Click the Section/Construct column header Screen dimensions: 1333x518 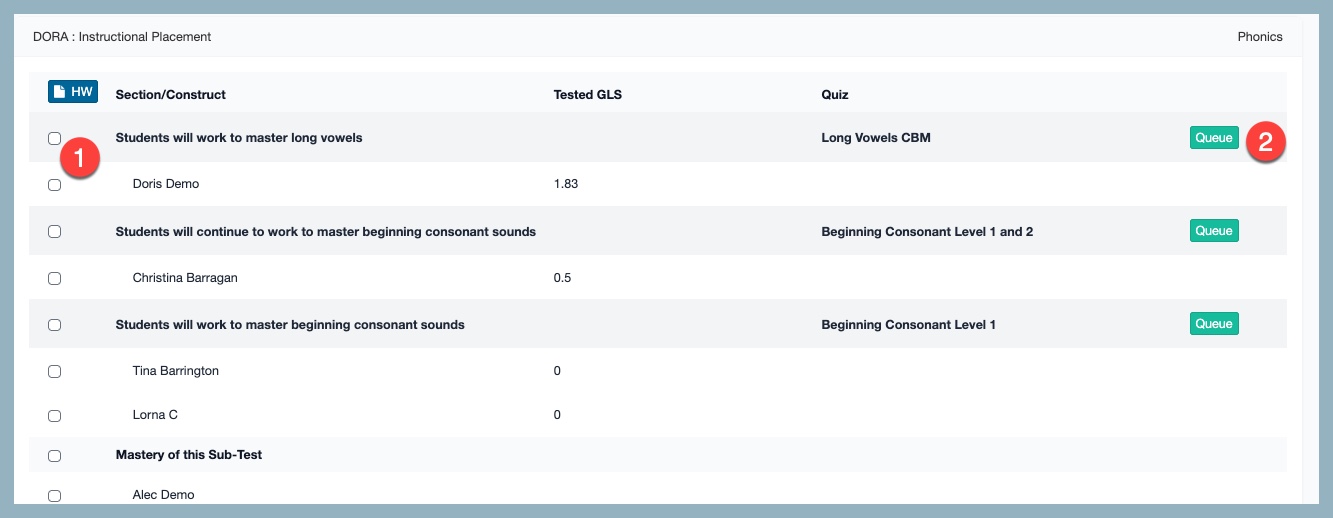(x=171, y=95)
